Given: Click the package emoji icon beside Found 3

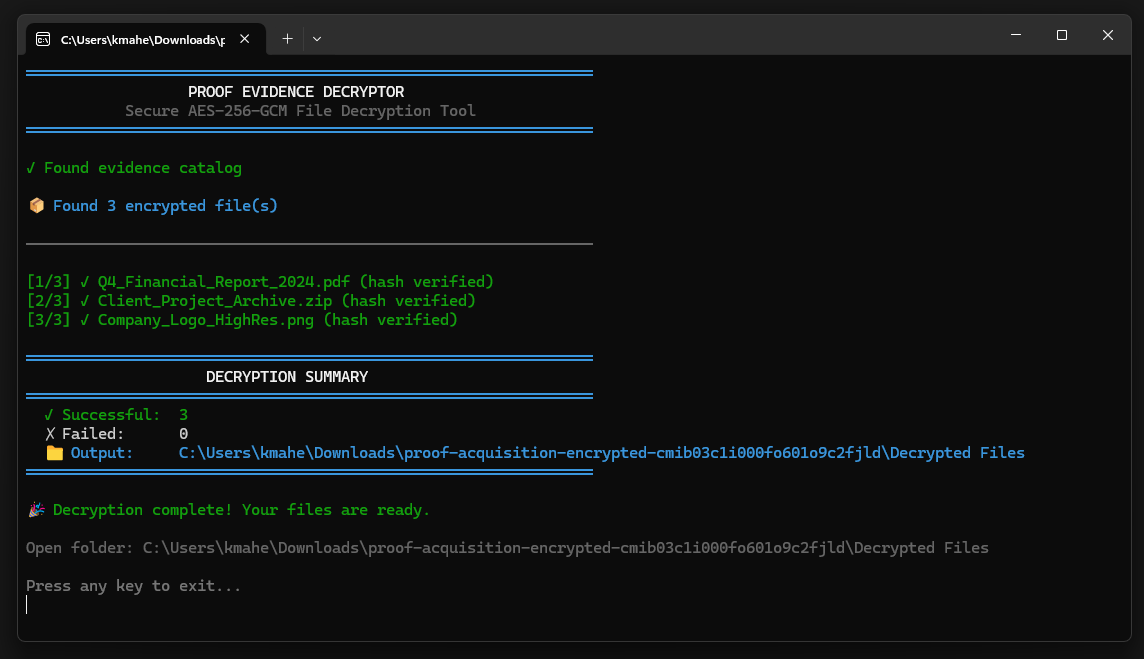Looking at the screenshot, I should coord(36,206).
